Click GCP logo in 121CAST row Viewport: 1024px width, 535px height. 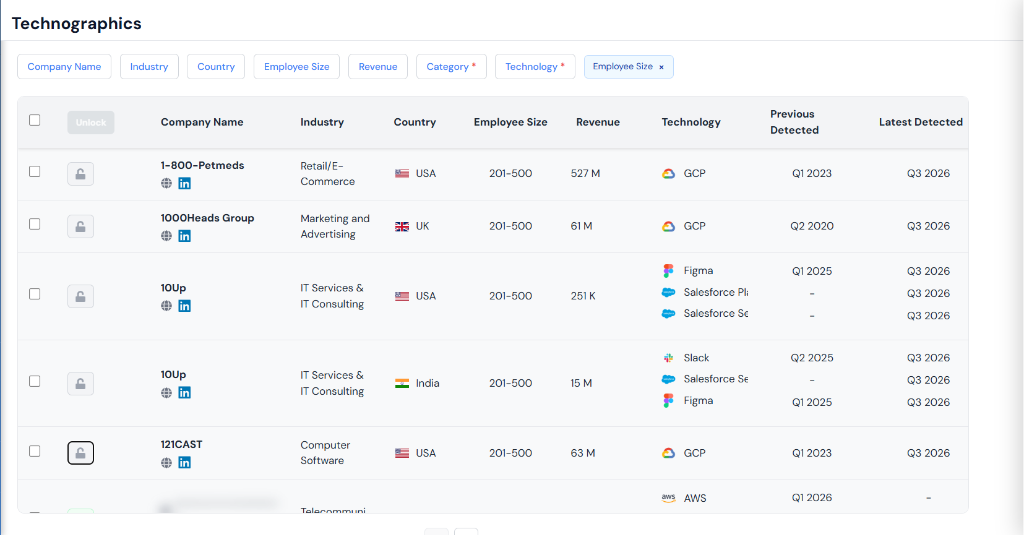coord(668,453)
